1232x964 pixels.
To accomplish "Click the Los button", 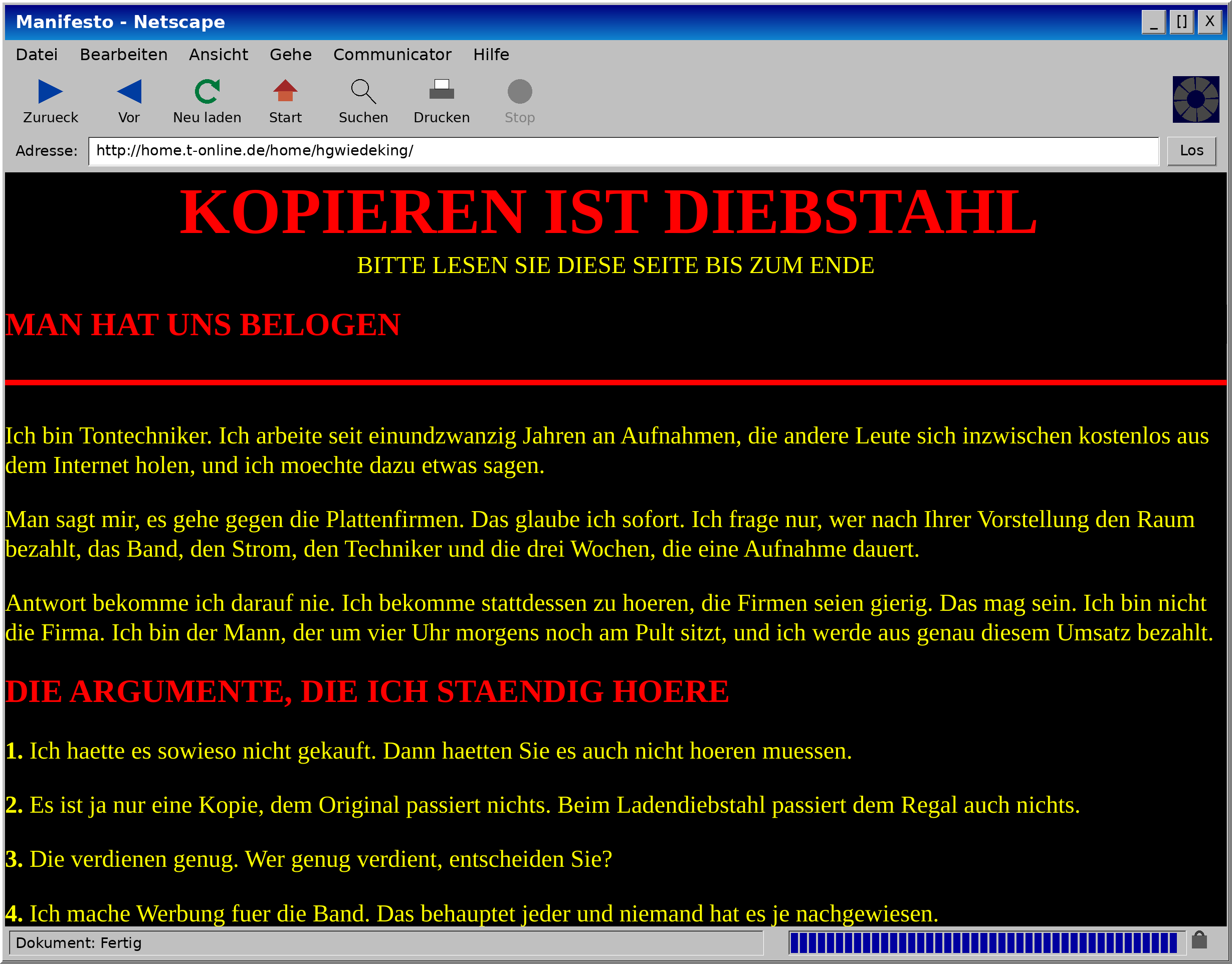I will pos(1191,151).
